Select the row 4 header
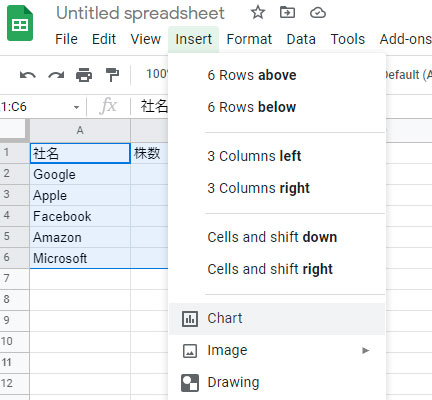432x400 pixels. [14, 216]
